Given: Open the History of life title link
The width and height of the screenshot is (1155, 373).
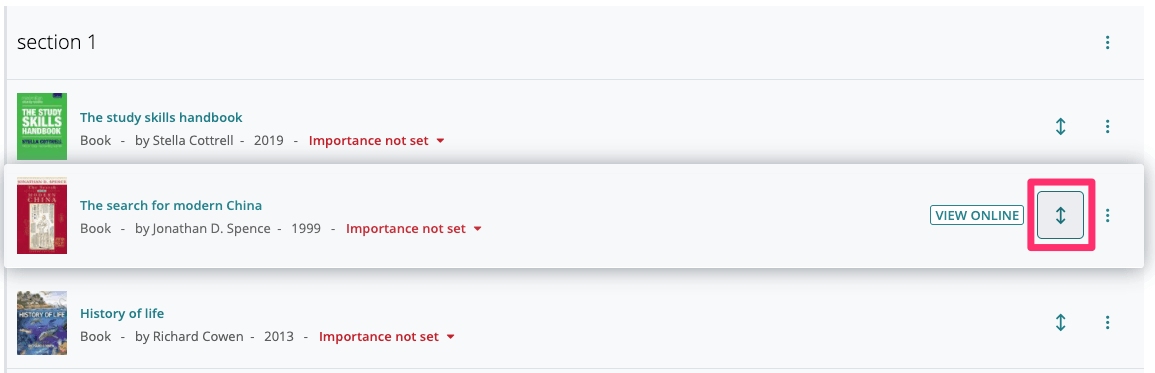Looking at the screenshot, I should [122, 313].
